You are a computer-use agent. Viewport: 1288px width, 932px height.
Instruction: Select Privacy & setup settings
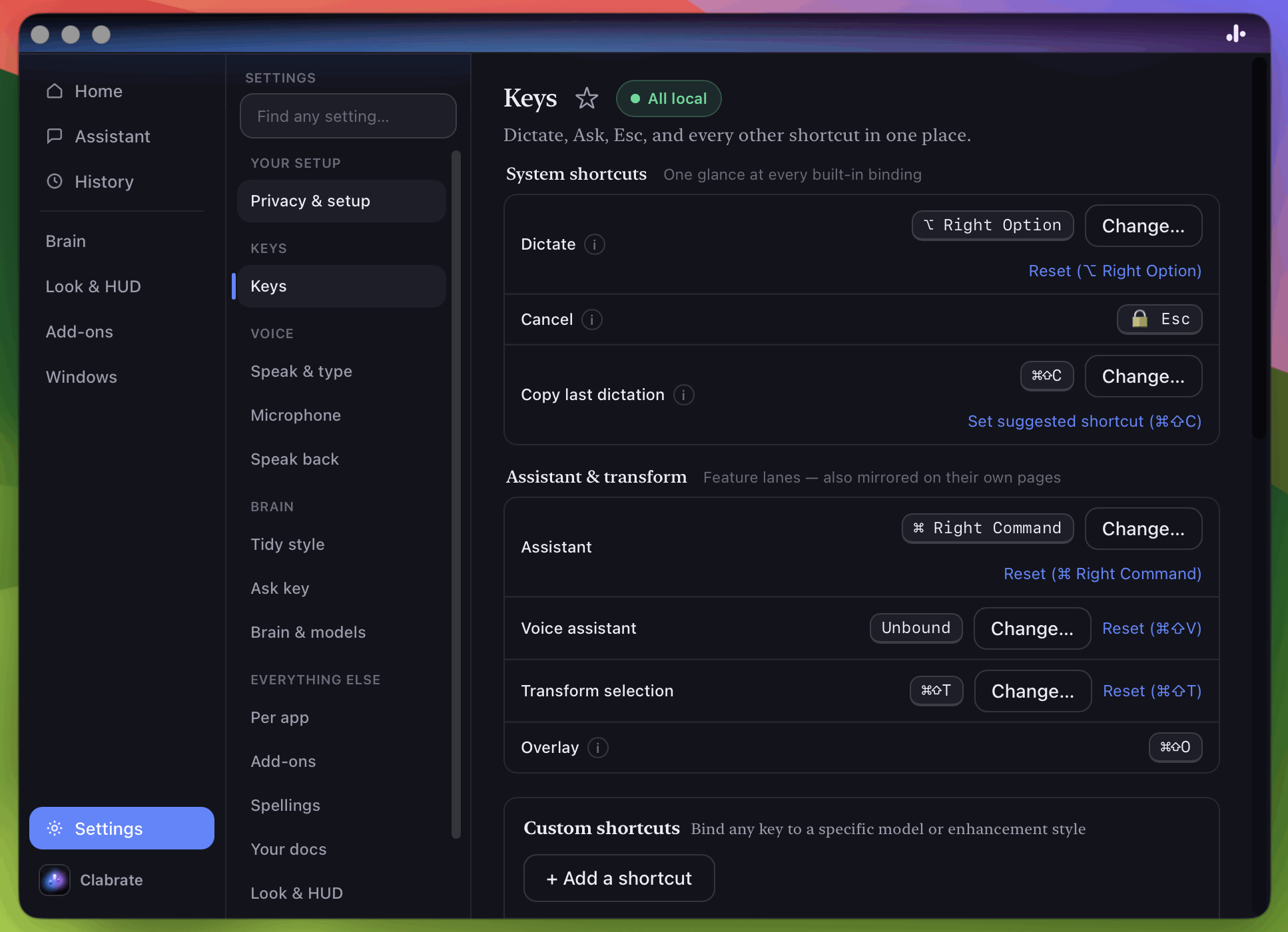click(x=342, y=201)
